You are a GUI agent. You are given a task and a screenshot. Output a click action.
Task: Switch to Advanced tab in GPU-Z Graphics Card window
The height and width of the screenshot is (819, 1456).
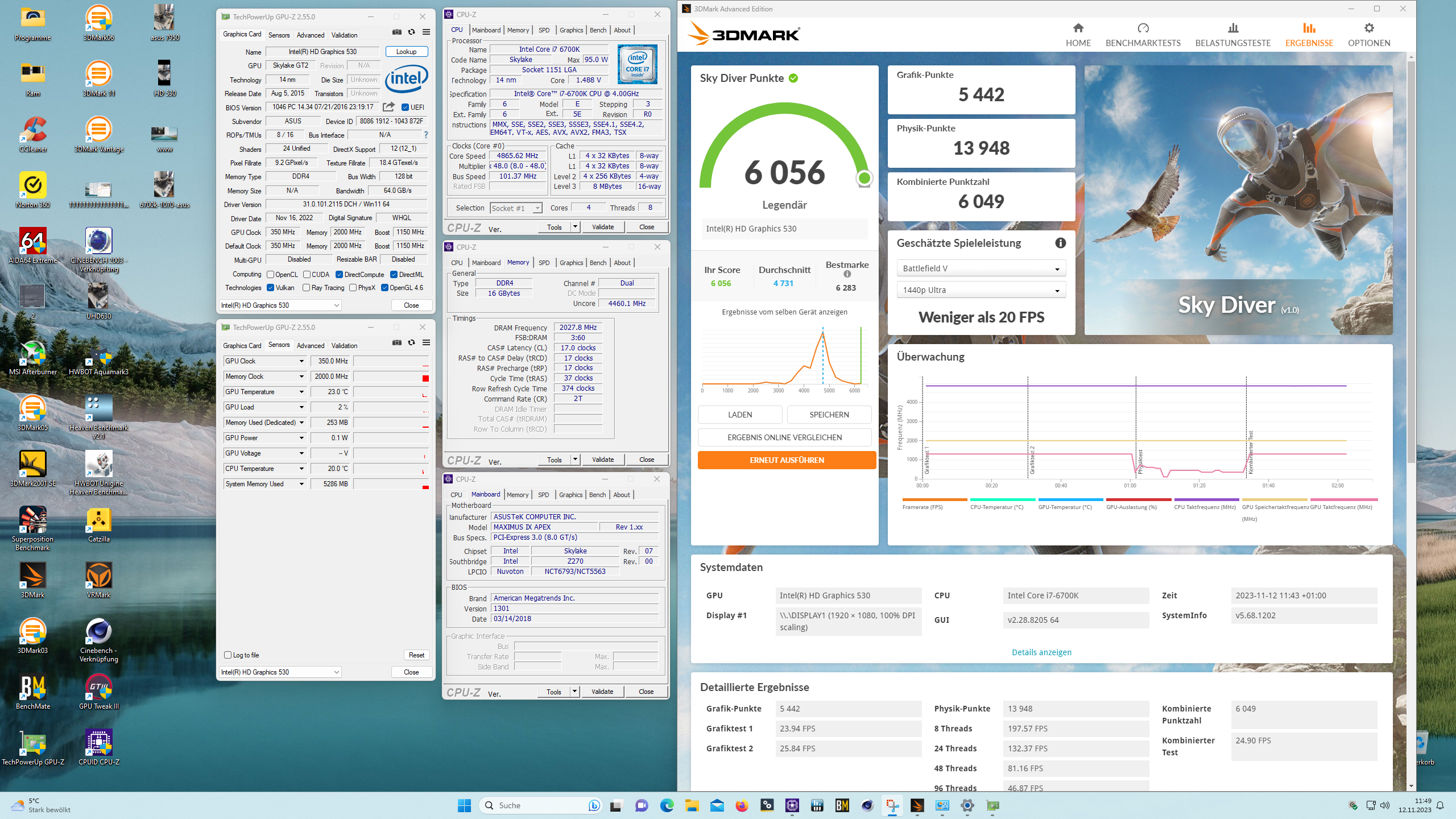tap(311, 35)
